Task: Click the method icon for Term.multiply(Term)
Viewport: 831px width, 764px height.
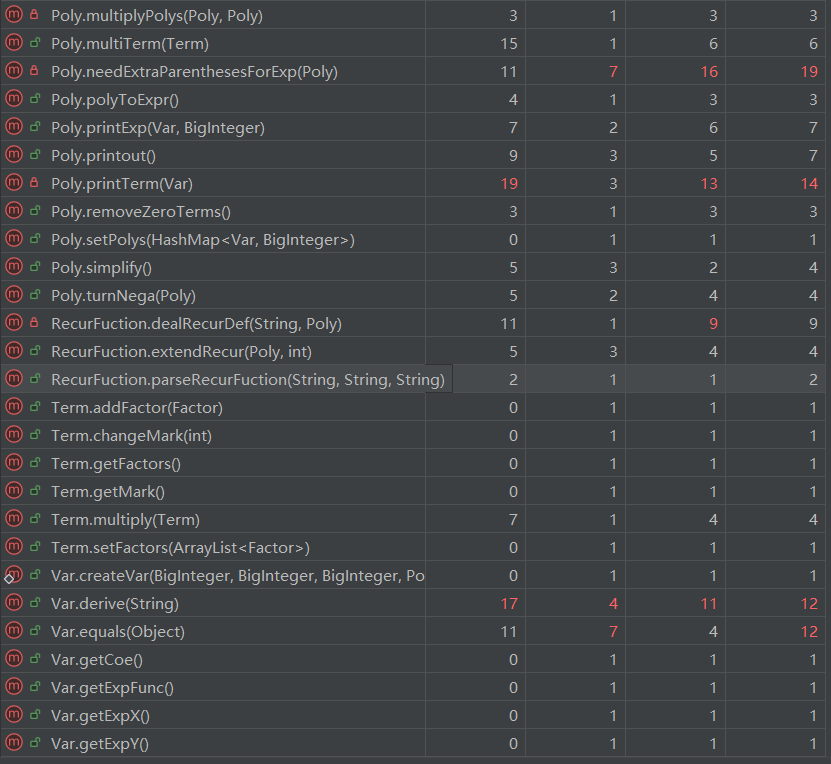Action: click(14, 519)
